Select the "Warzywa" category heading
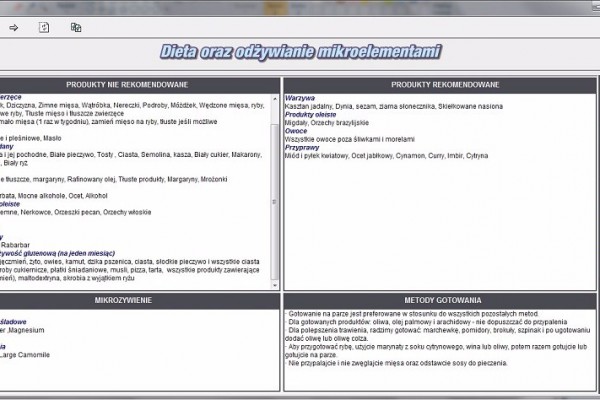This screenshot has width=600, height=400. 301,98
